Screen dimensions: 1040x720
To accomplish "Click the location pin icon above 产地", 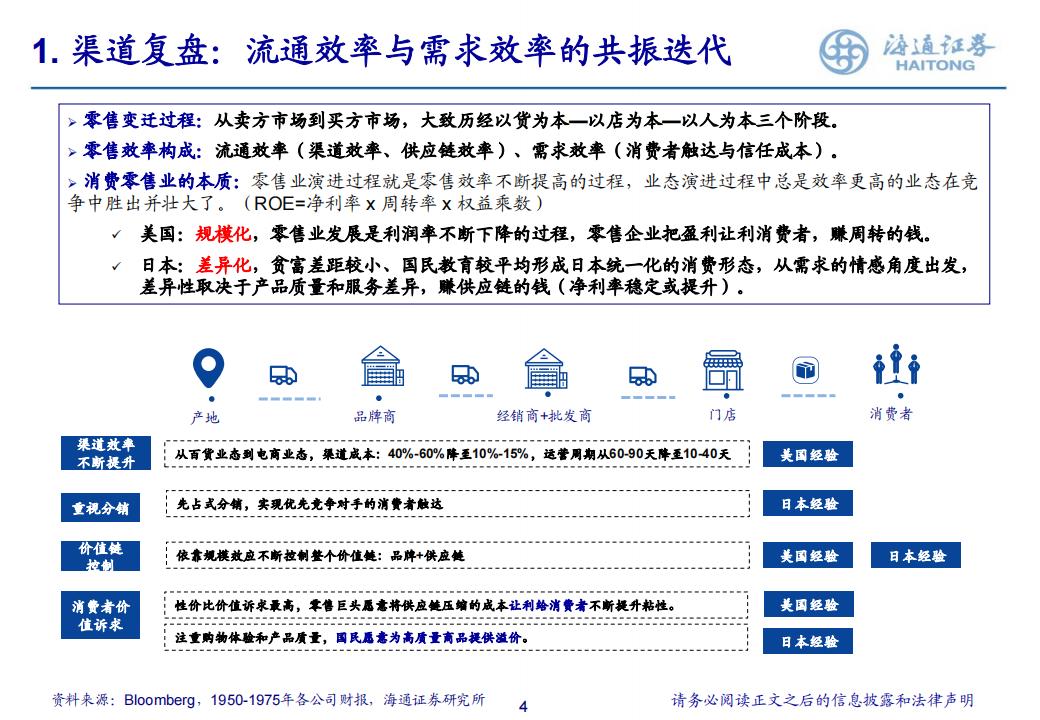I will pos(208,368).
